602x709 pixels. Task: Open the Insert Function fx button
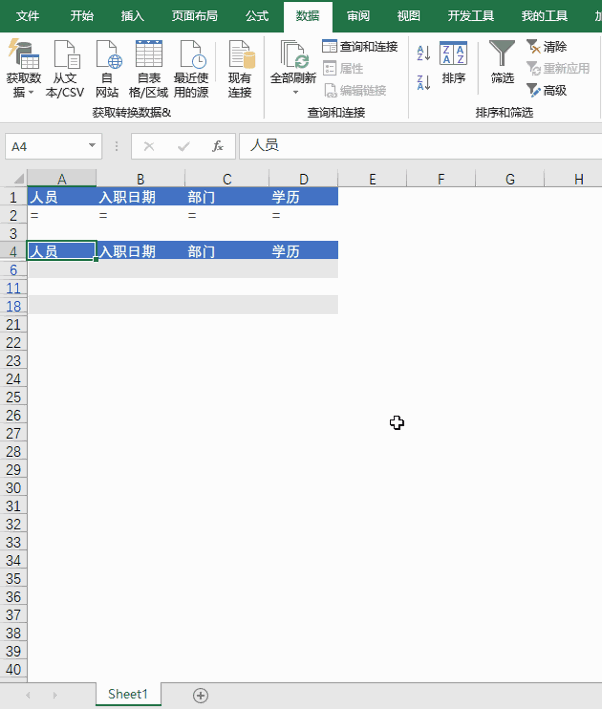coord(217,146)
